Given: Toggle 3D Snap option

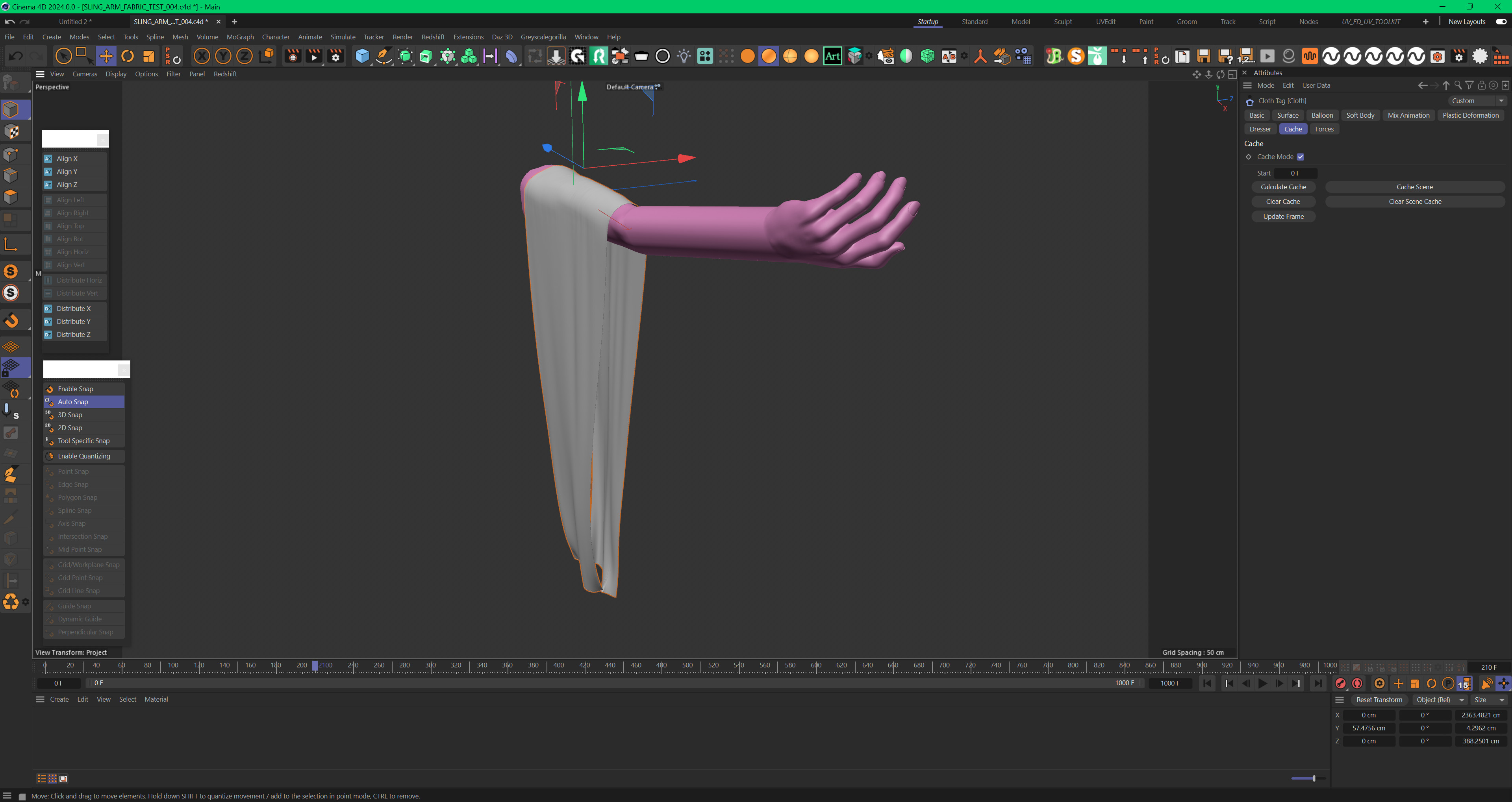Looking at the screenshot, I should [84, 415].
